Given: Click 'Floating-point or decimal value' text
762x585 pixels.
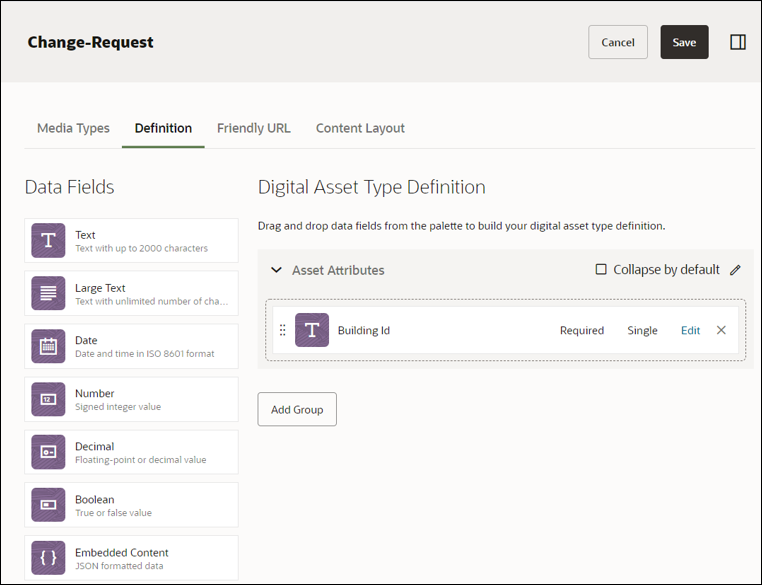Looking at the screenshot, I should pos(140,460).
